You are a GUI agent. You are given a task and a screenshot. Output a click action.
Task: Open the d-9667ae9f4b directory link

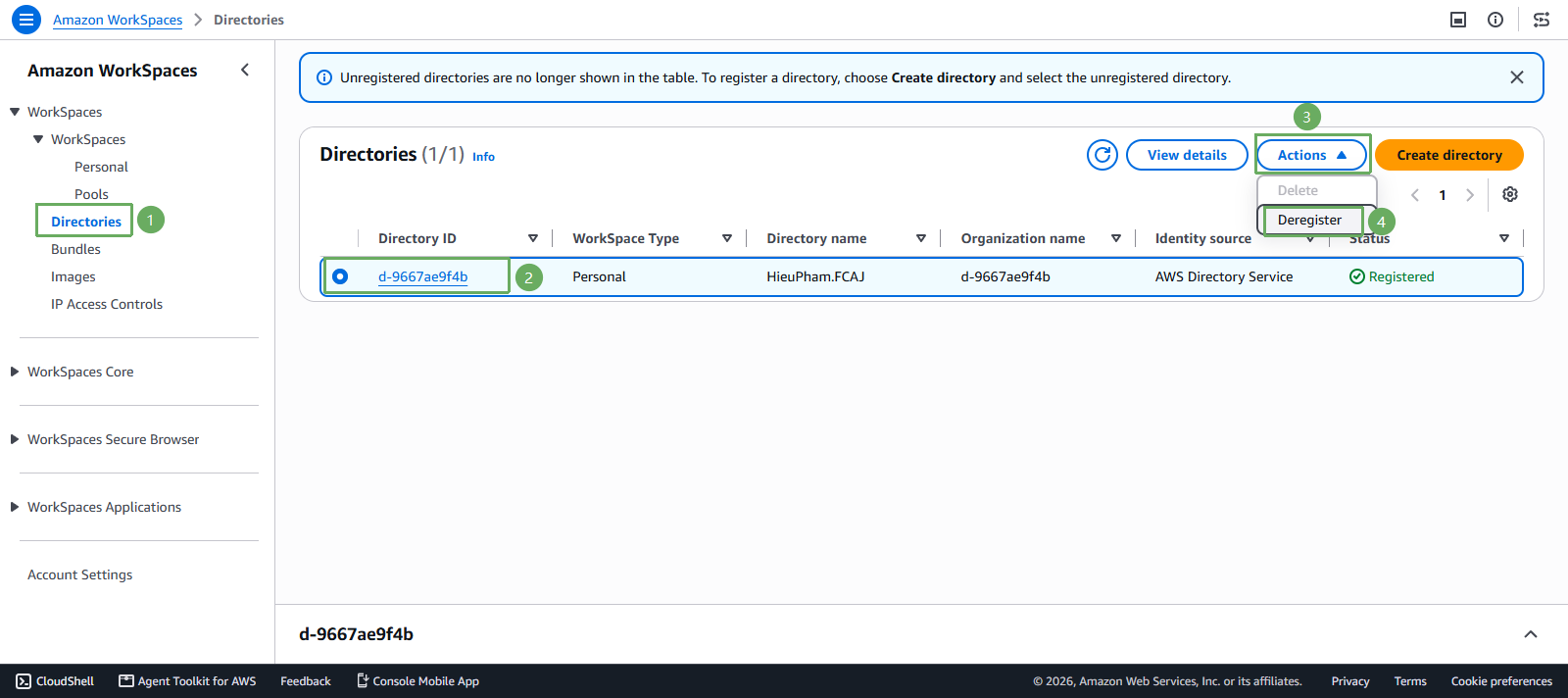(423, 276)
